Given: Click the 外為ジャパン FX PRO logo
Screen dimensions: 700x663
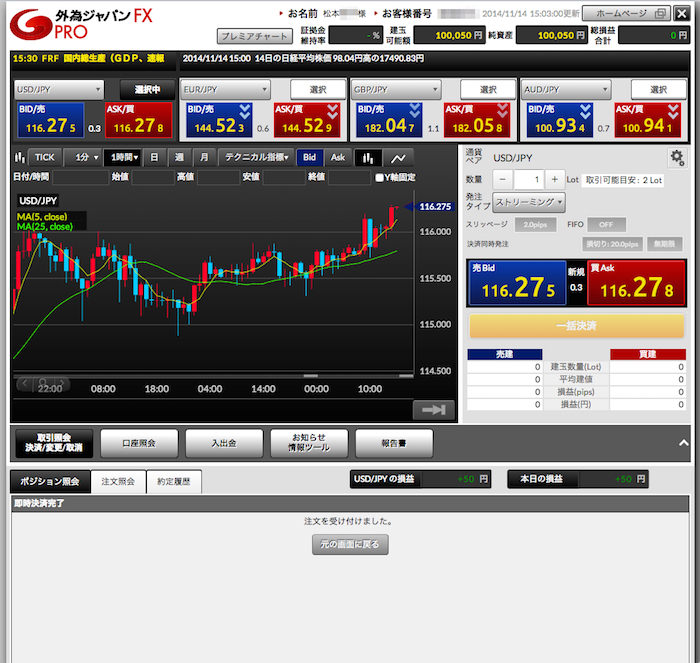Looking at the screenshot, I should [x=81, y=24].
